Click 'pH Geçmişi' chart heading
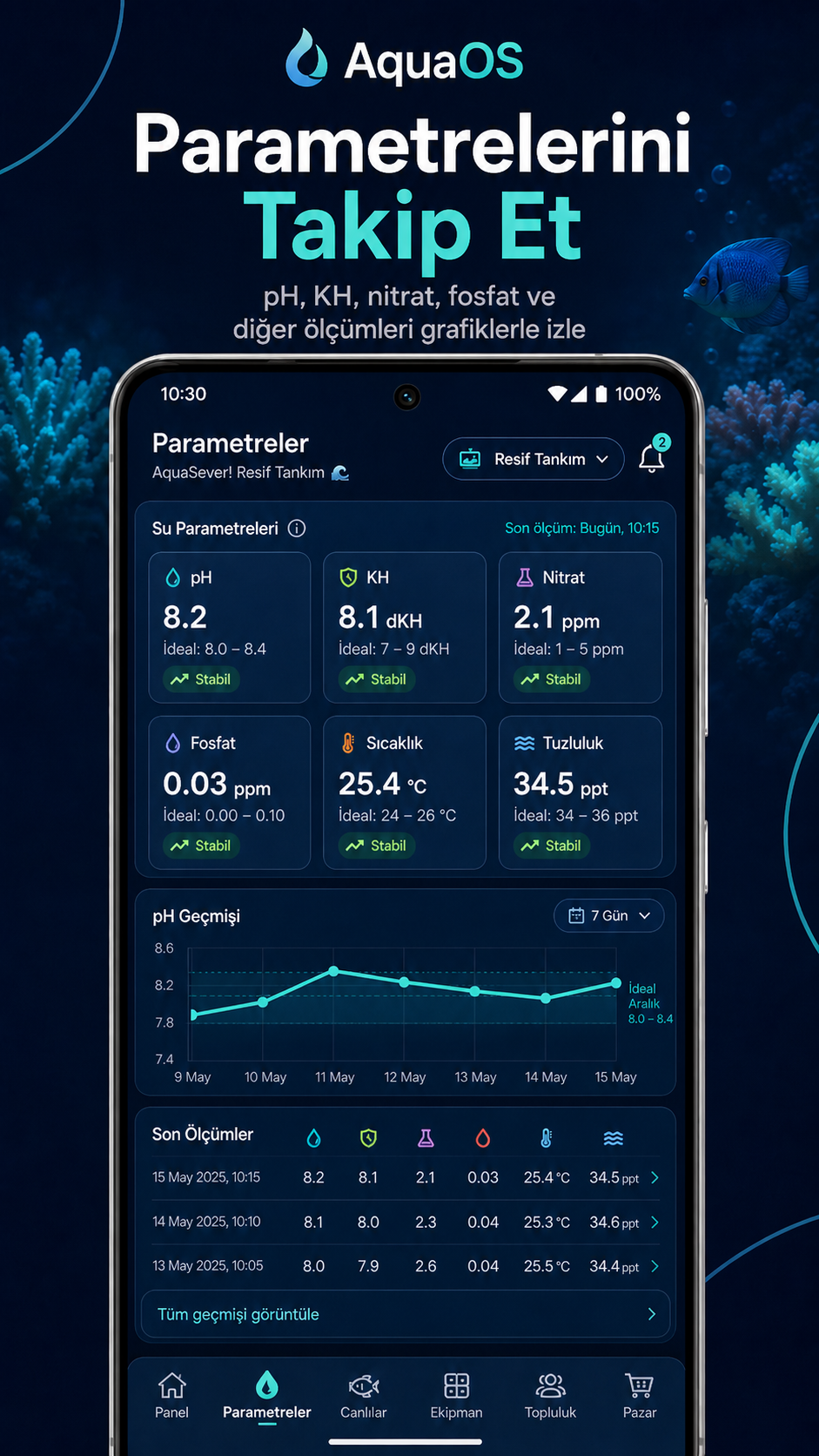 pos(196,916)
